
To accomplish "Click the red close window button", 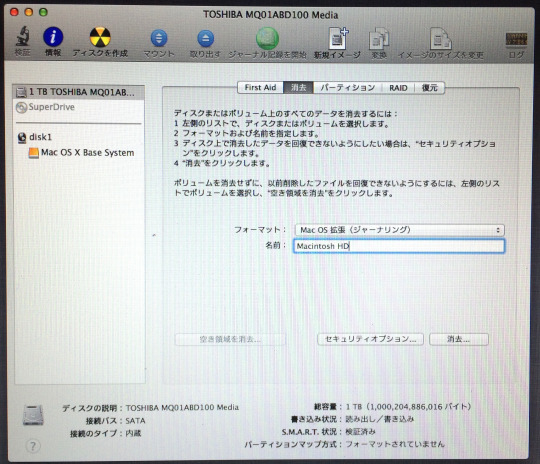I will [x=14, y=12].
